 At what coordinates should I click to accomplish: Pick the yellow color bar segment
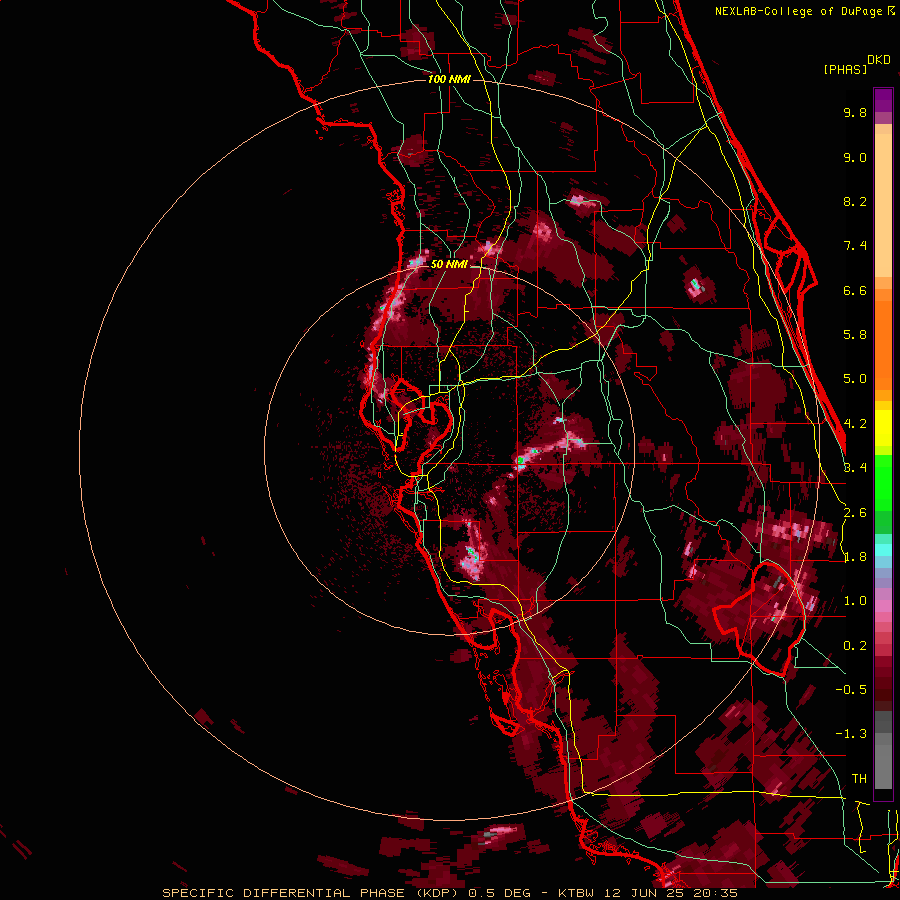883,428
